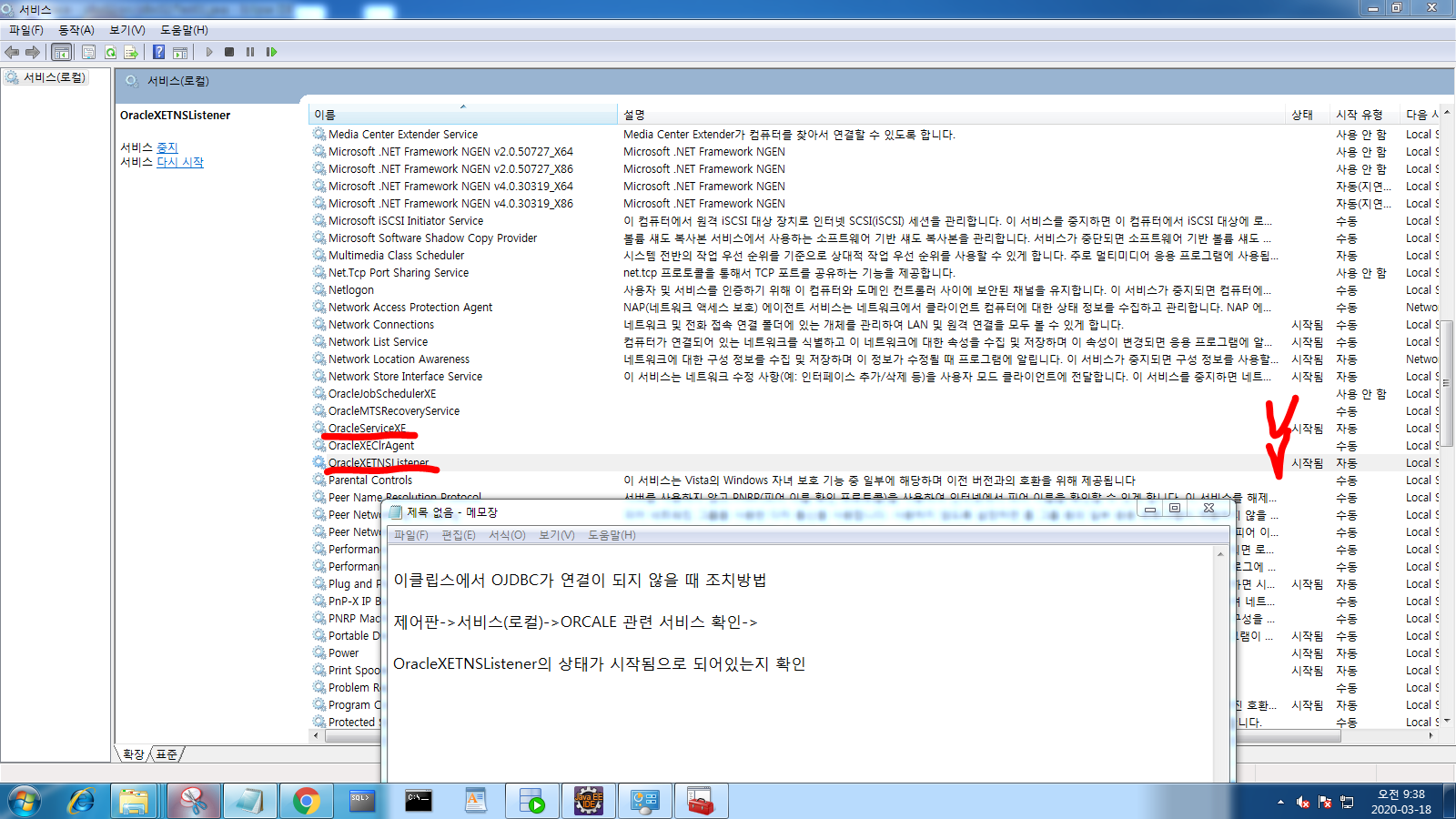Click the Pause Service icon
1456x819 pixels.
click(x=250, y=52)
